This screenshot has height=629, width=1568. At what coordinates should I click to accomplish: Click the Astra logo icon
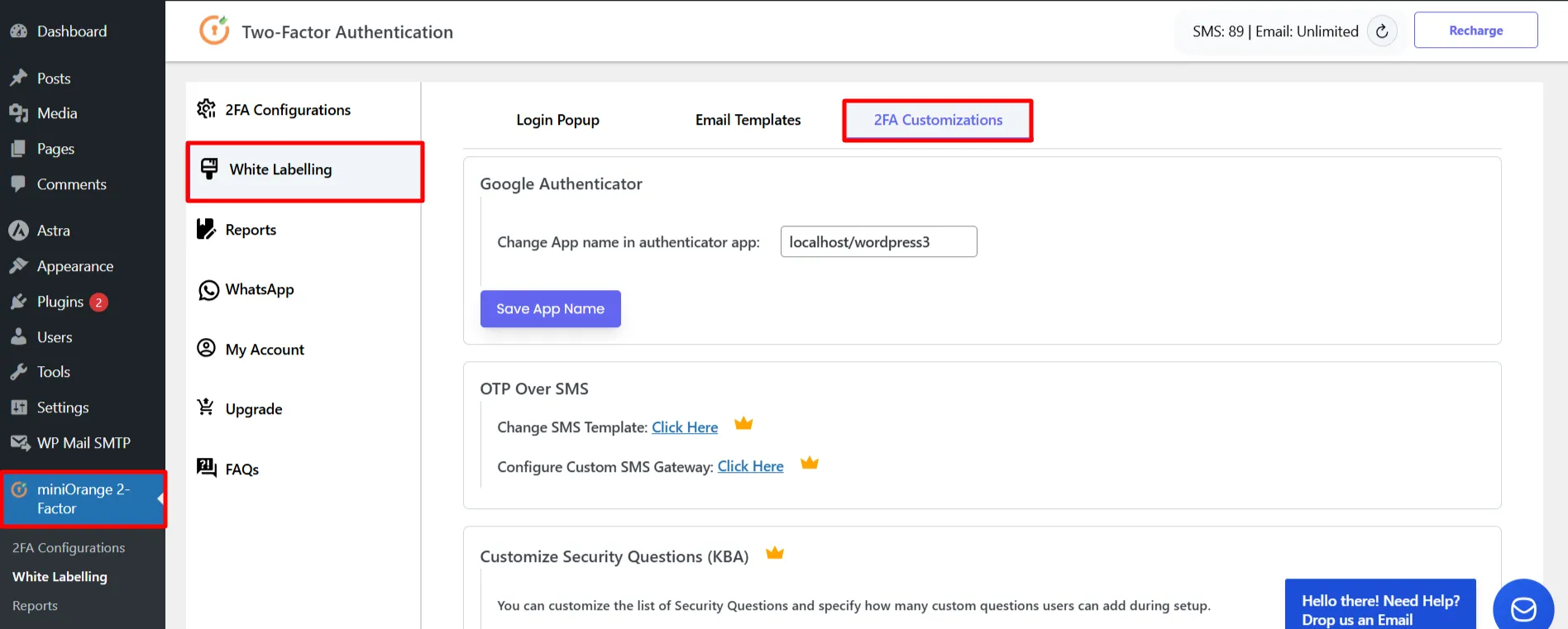click(18, 231)
